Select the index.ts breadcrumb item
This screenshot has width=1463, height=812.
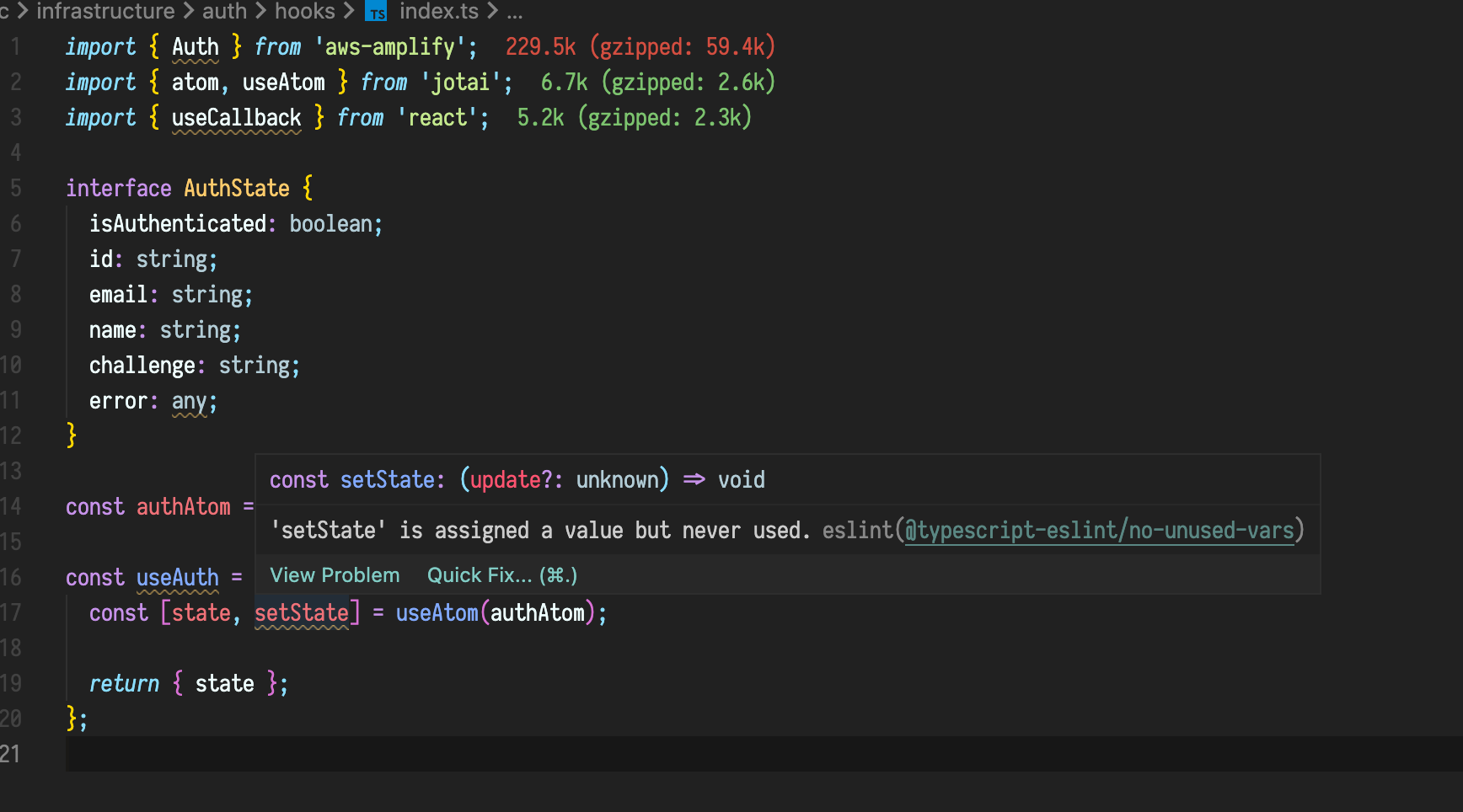coord(438,12)
